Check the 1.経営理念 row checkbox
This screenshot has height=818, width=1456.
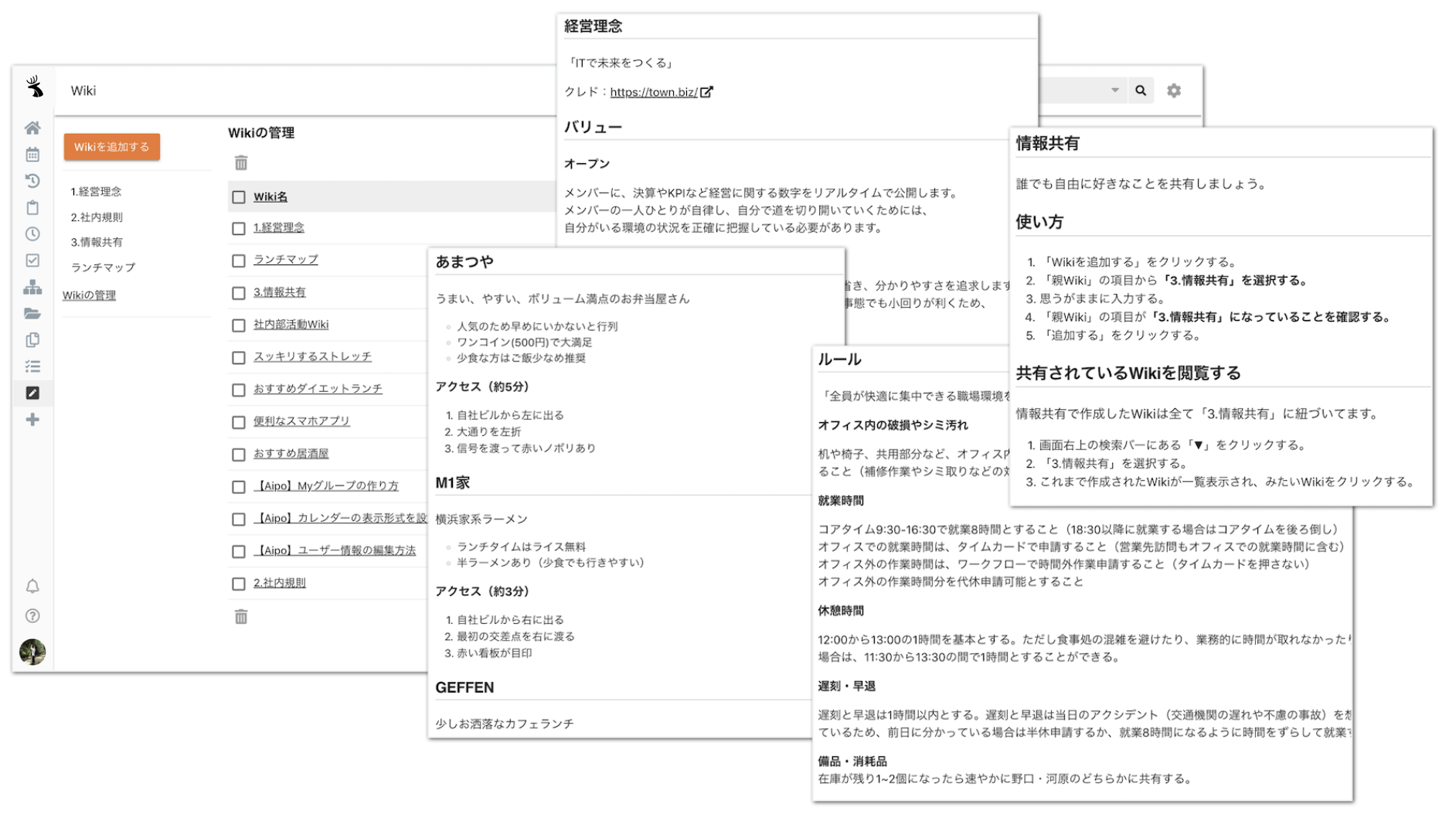coord(239,228)
